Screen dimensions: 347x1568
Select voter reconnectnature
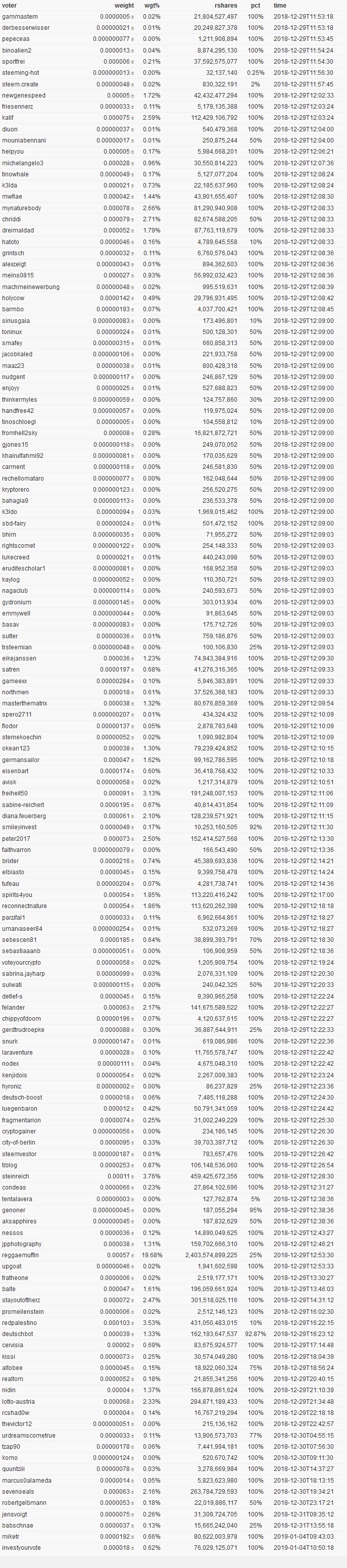24,907
